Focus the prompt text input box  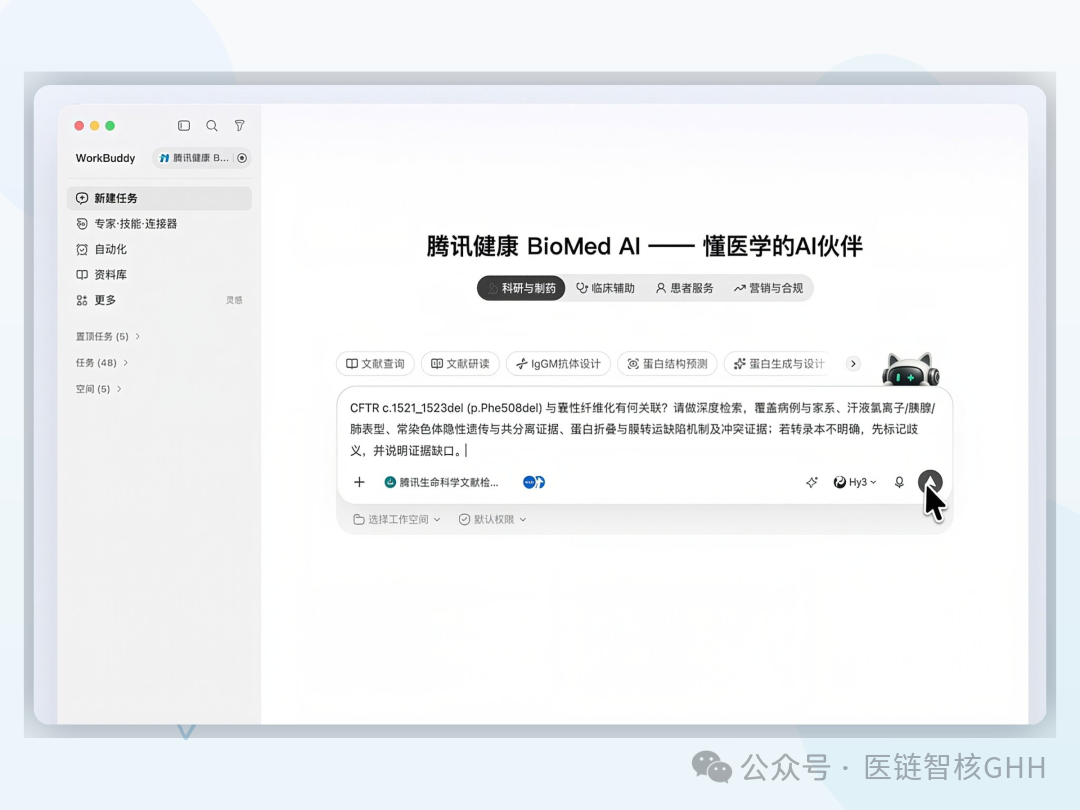coord(644,429)
